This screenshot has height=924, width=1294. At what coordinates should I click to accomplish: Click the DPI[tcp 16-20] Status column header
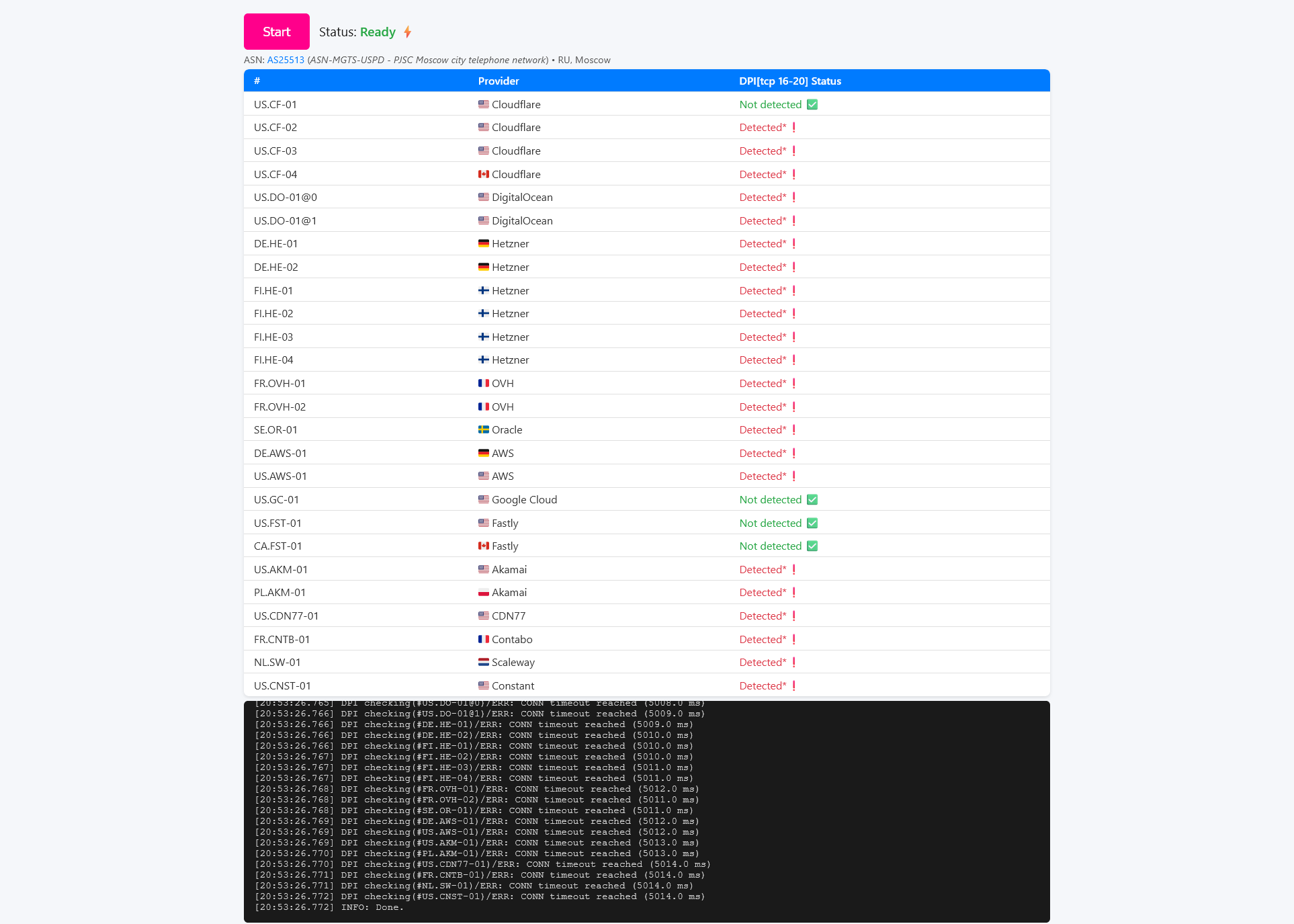[789, 81]
